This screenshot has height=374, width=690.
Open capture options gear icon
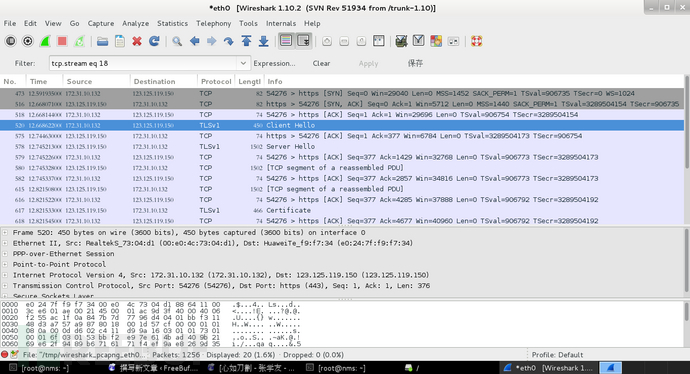[x=28, y=41]
